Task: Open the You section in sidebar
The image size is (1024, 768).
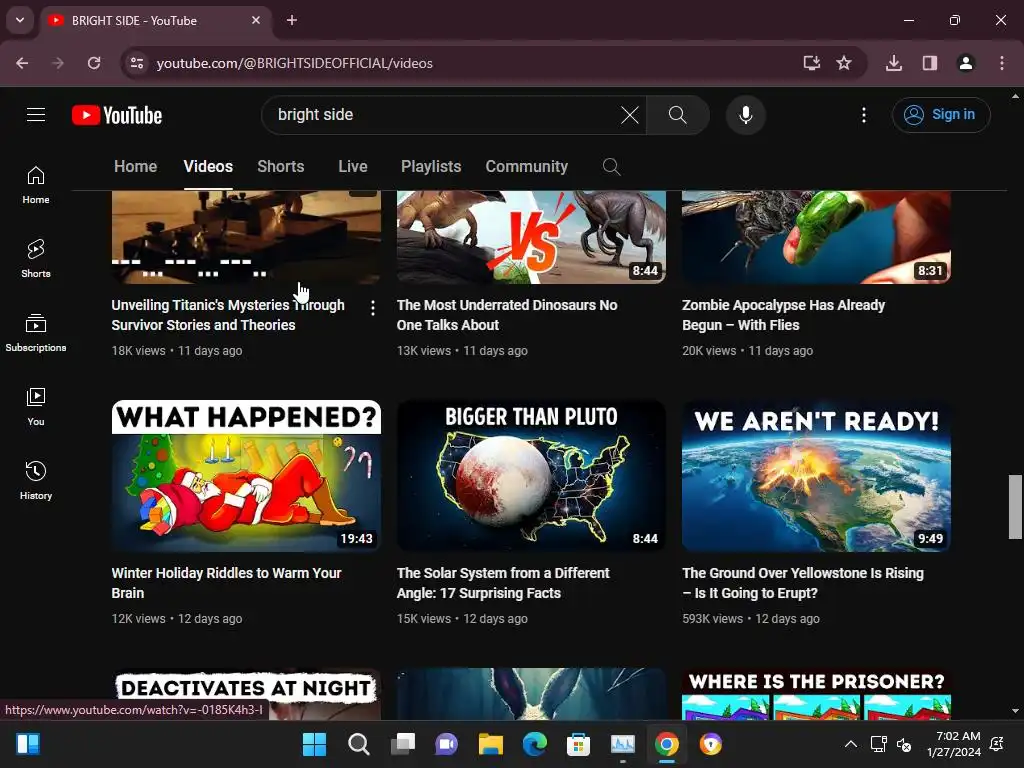Action: click(36, 406)
